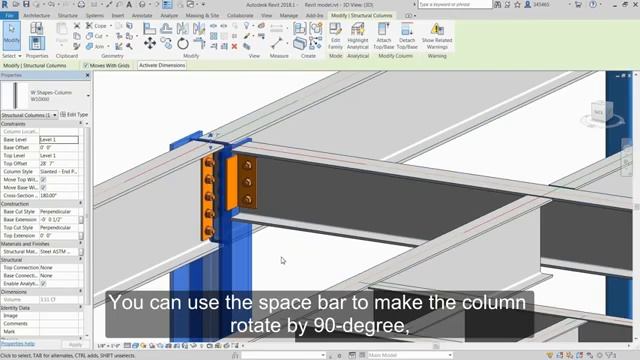The height and width of the screenshot is (360, 640).
Task: Click the Align tool icon
Action: click(x=149, y=29)
